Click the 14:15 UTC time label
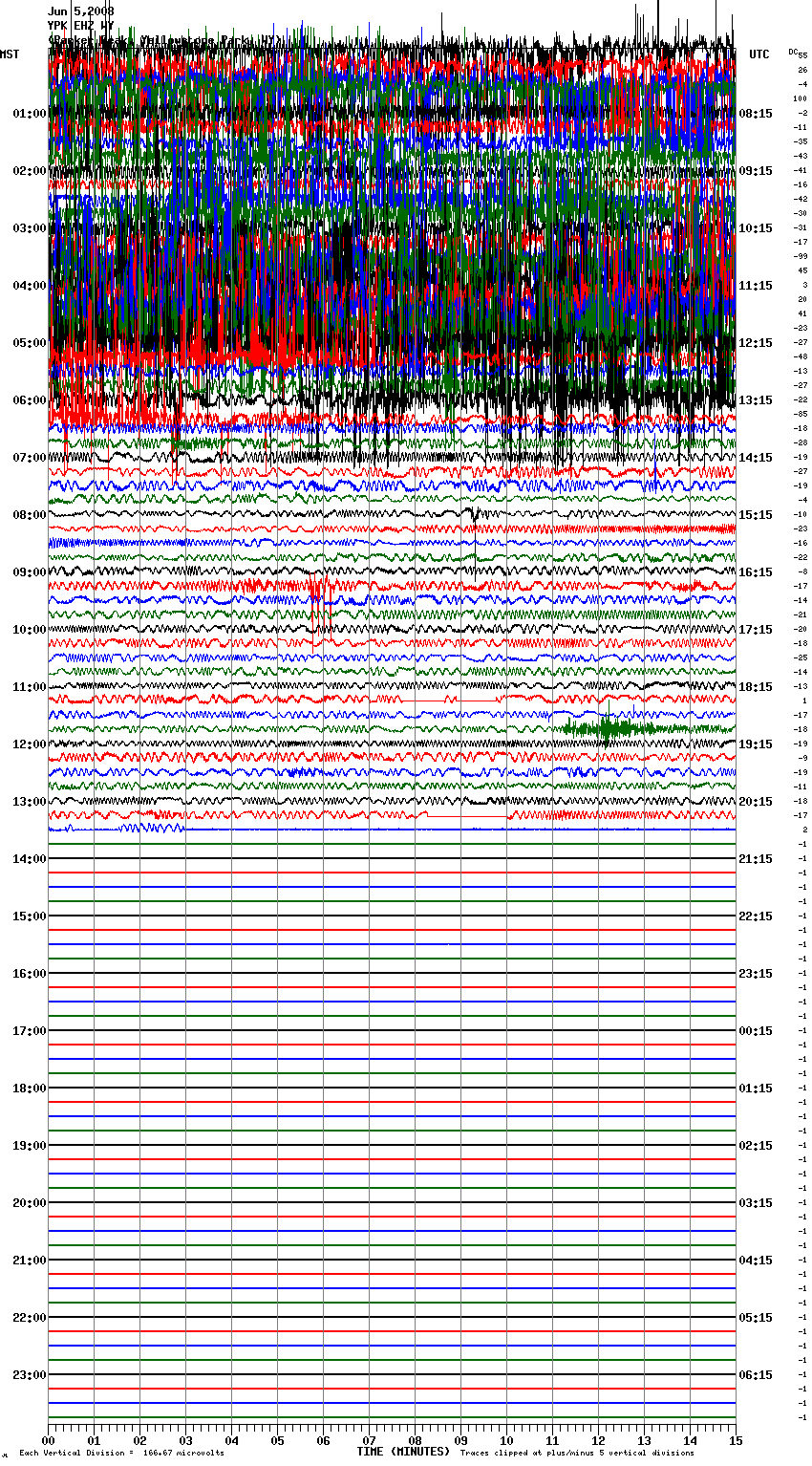 point(756,458)
